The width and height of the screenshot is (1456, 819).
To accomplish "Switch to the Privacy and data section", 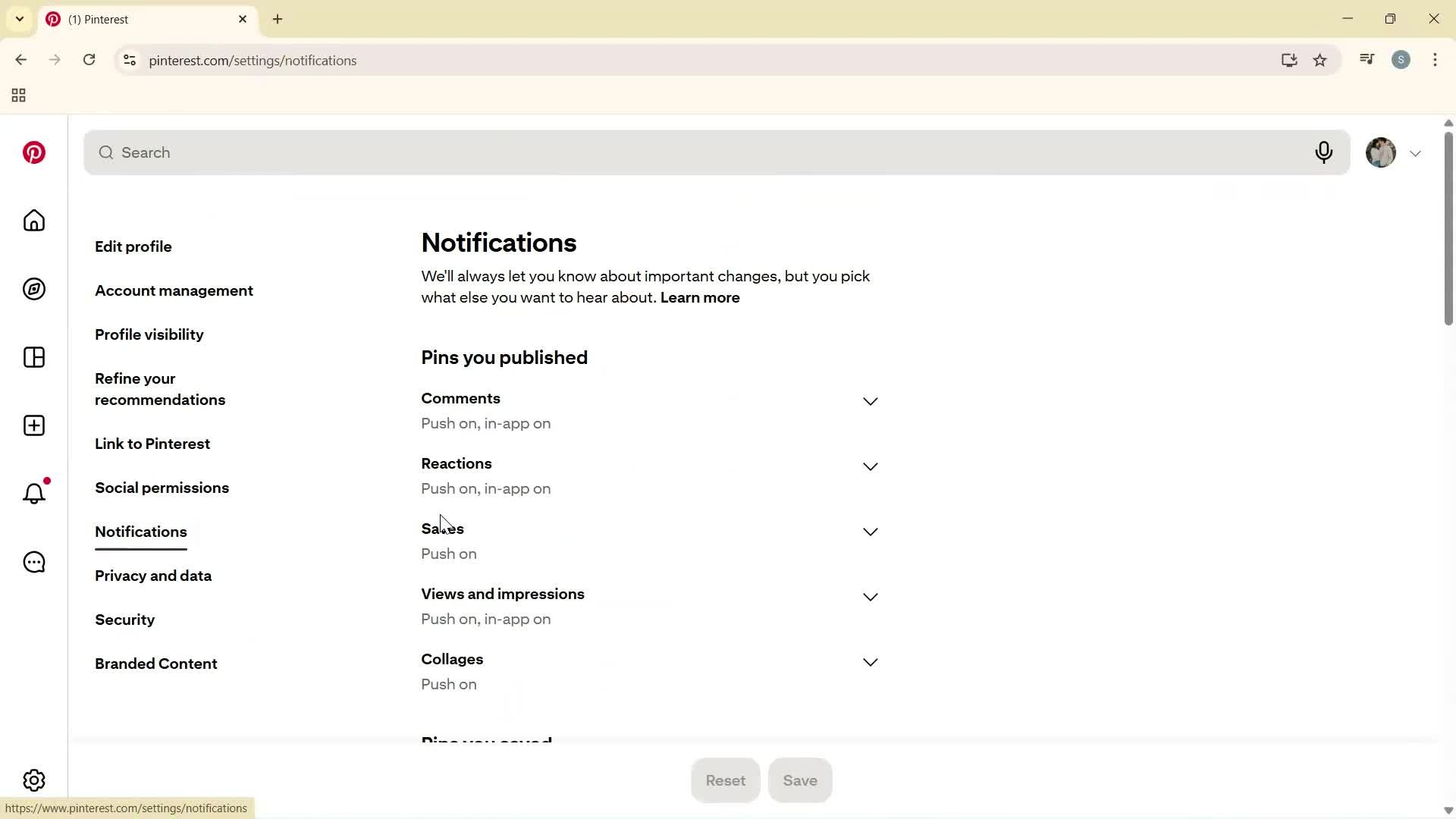I will coord(152,576).
